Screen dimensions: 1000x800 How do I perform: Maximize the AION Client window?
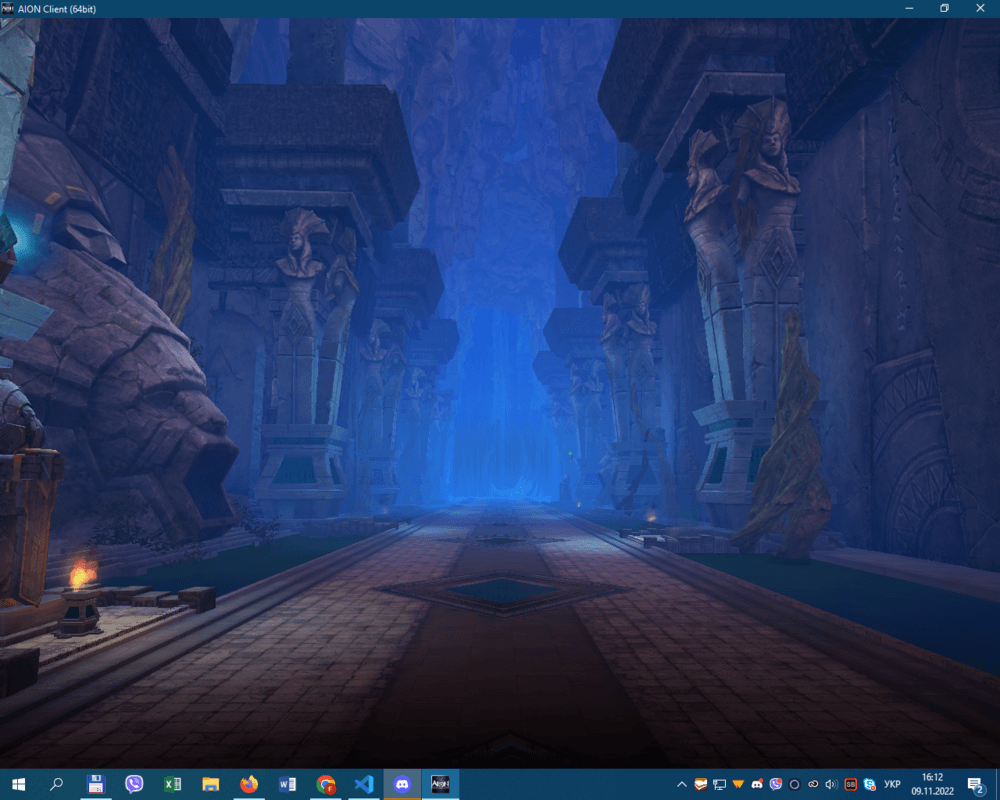[943, 8]
